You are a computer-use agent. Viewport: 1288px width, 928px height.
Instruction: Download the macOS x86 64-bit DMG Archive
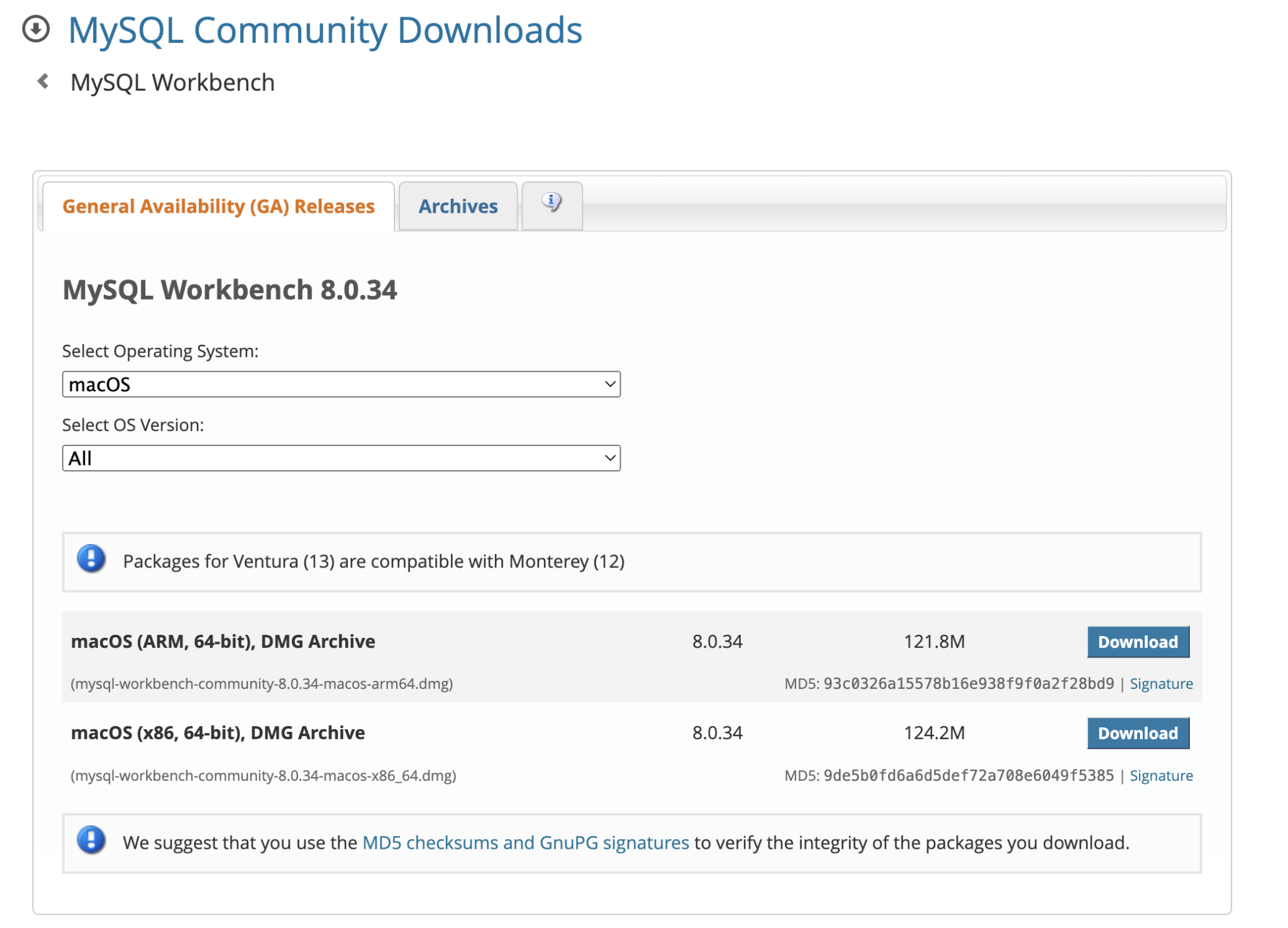pyautogui.click(x=1138, y=733)
